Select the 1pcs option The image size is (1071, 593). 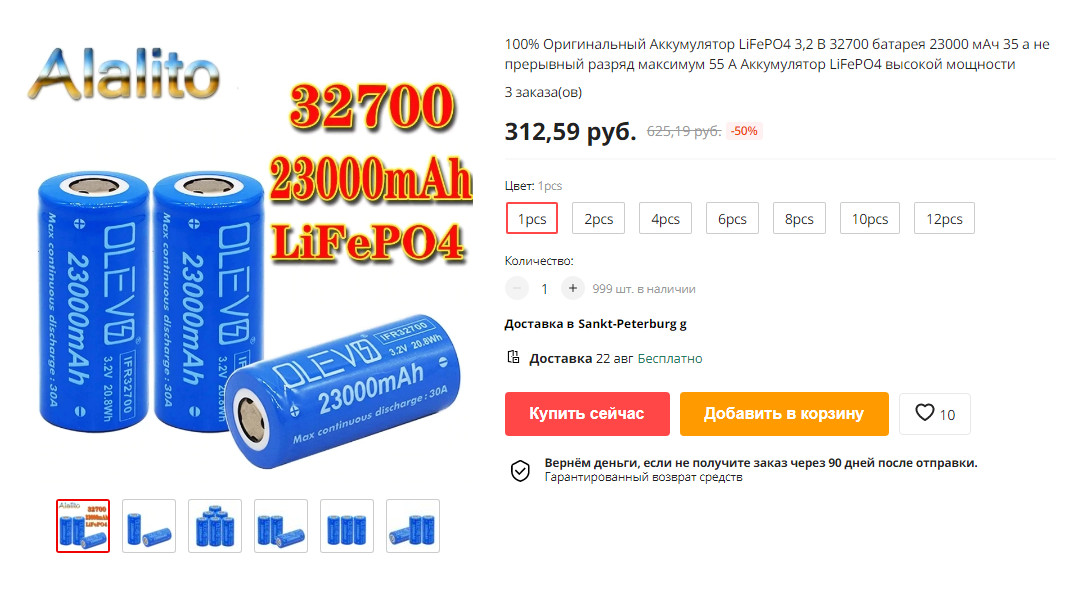tap(531, 219)
